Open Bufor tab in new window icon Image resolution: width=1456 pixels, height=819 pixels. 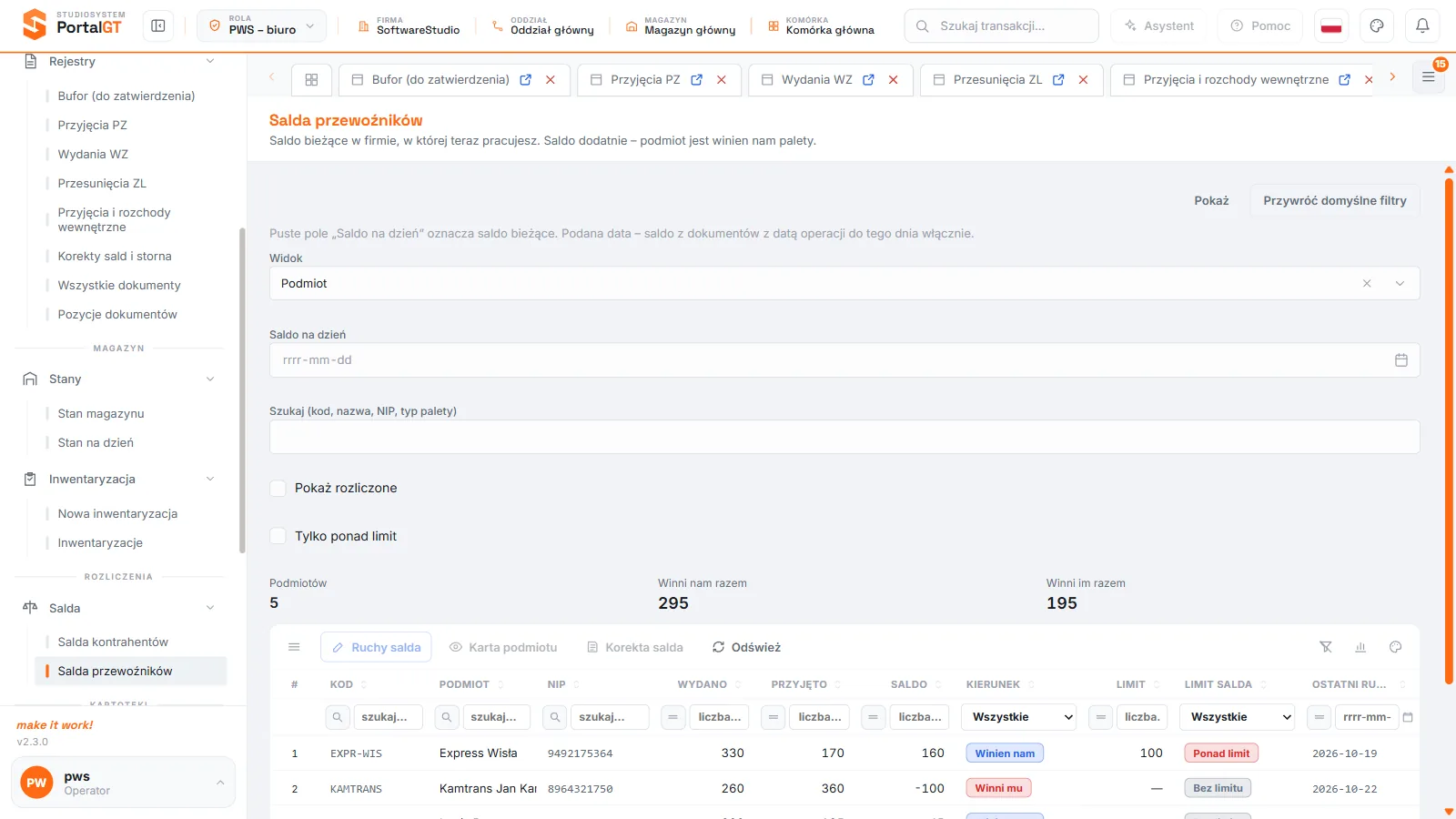pos(525,80)
